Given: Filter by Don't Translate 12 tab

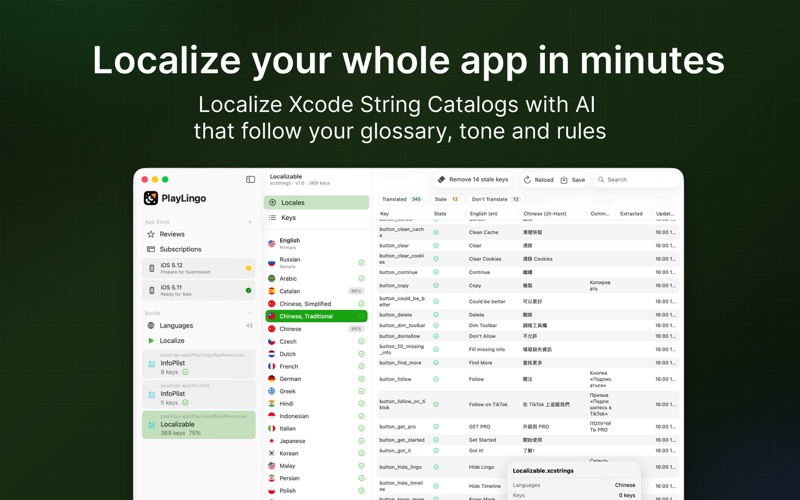Looking at the screenshot, I should click(x=495, y=199).
